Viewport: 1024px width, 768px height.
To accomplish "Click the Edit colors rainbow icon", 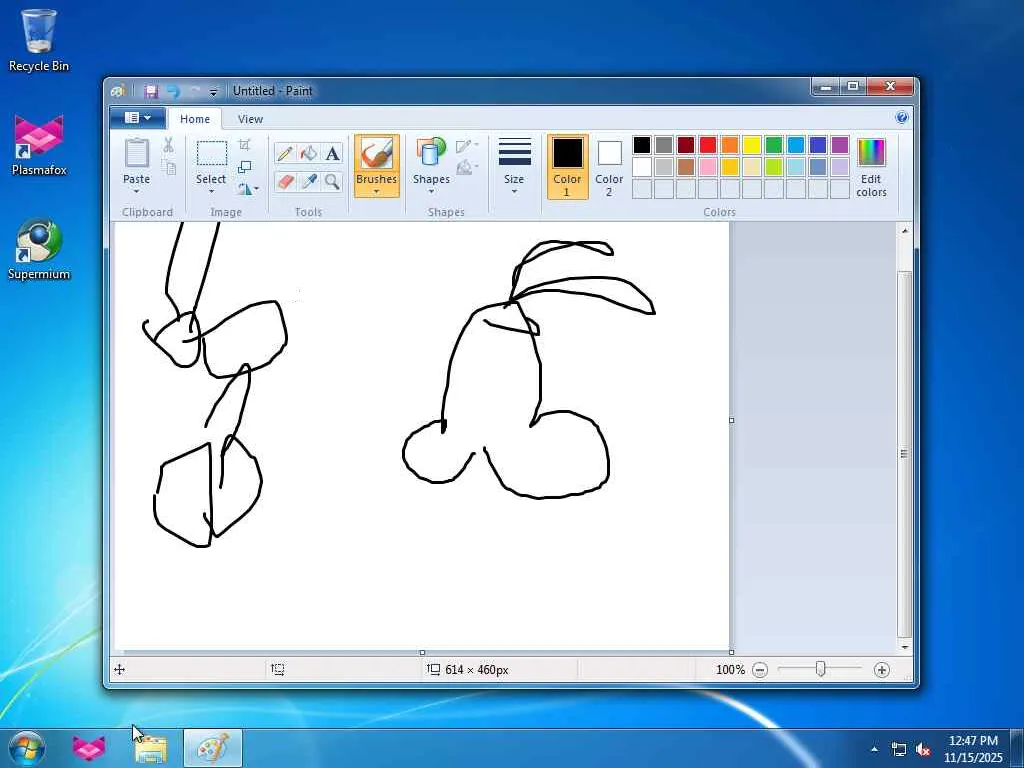I will tap(871, 152).
